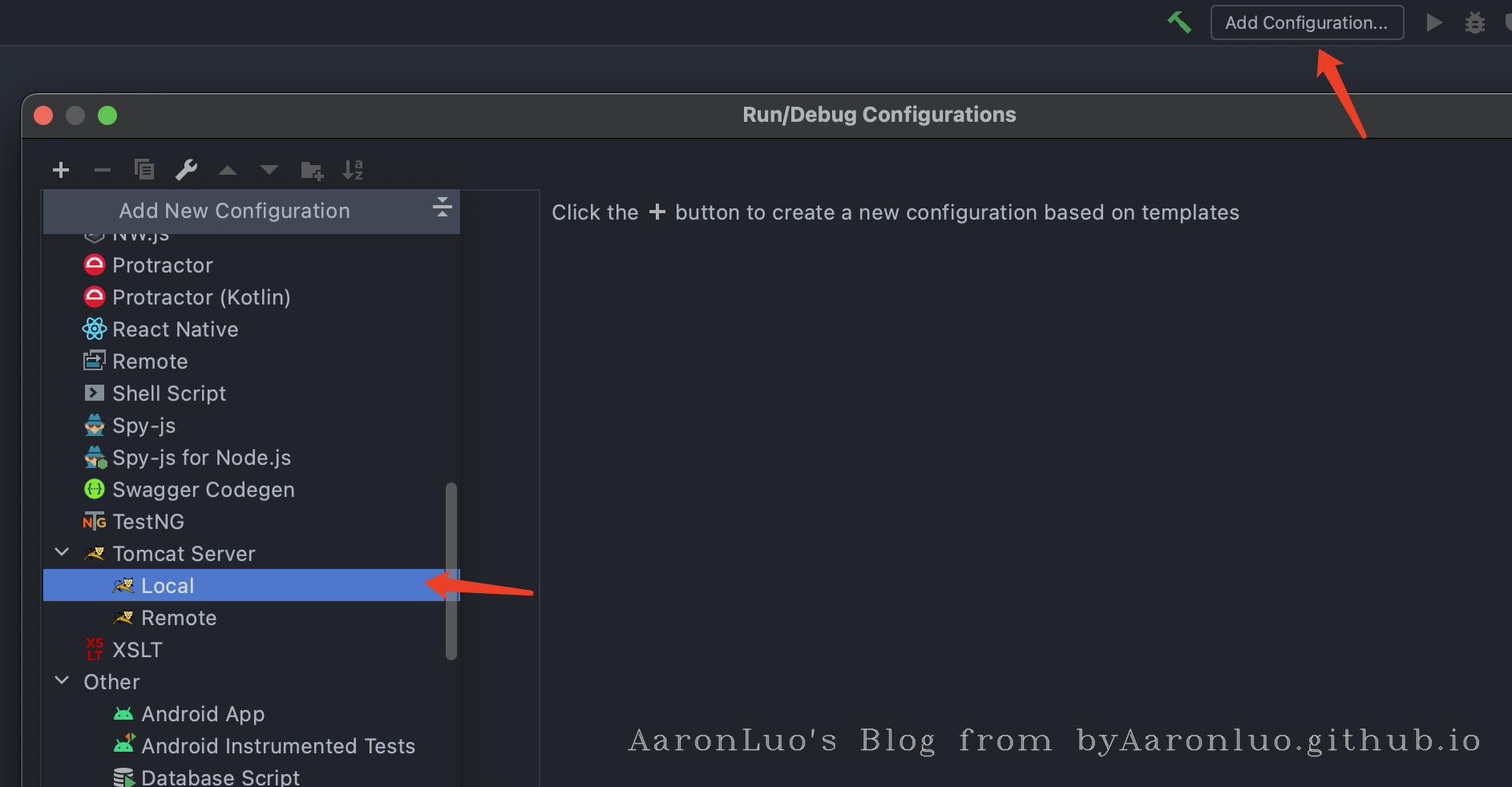Screen dimensions: 1512x787
Task: Click the green Build hammer icon
Action: [x=1178, y=22]
